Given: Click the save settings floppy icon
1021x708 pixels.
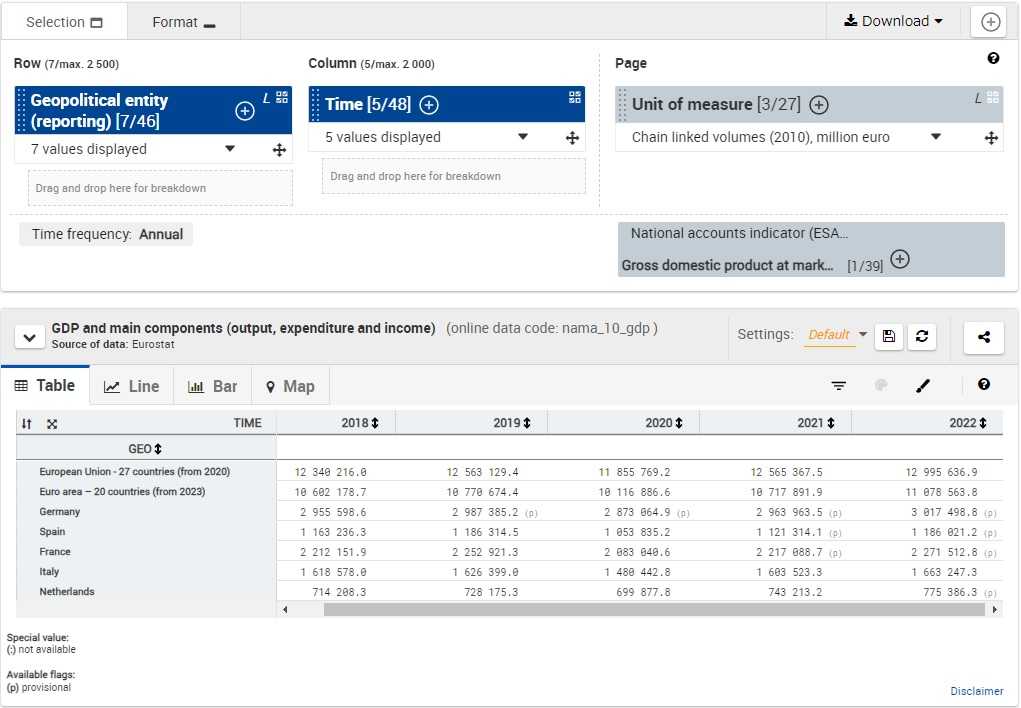Looking at the screenshot, I should (889, 337).
